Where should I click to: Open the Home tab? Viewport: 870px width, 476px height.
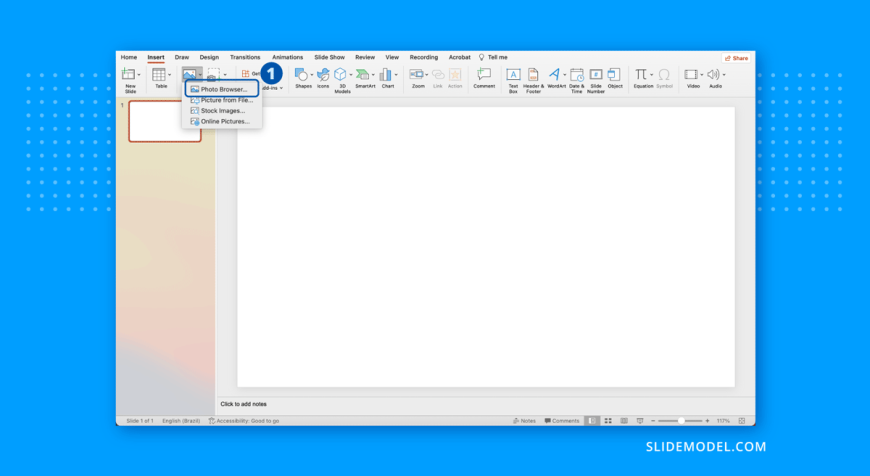[x=129, y=57]
